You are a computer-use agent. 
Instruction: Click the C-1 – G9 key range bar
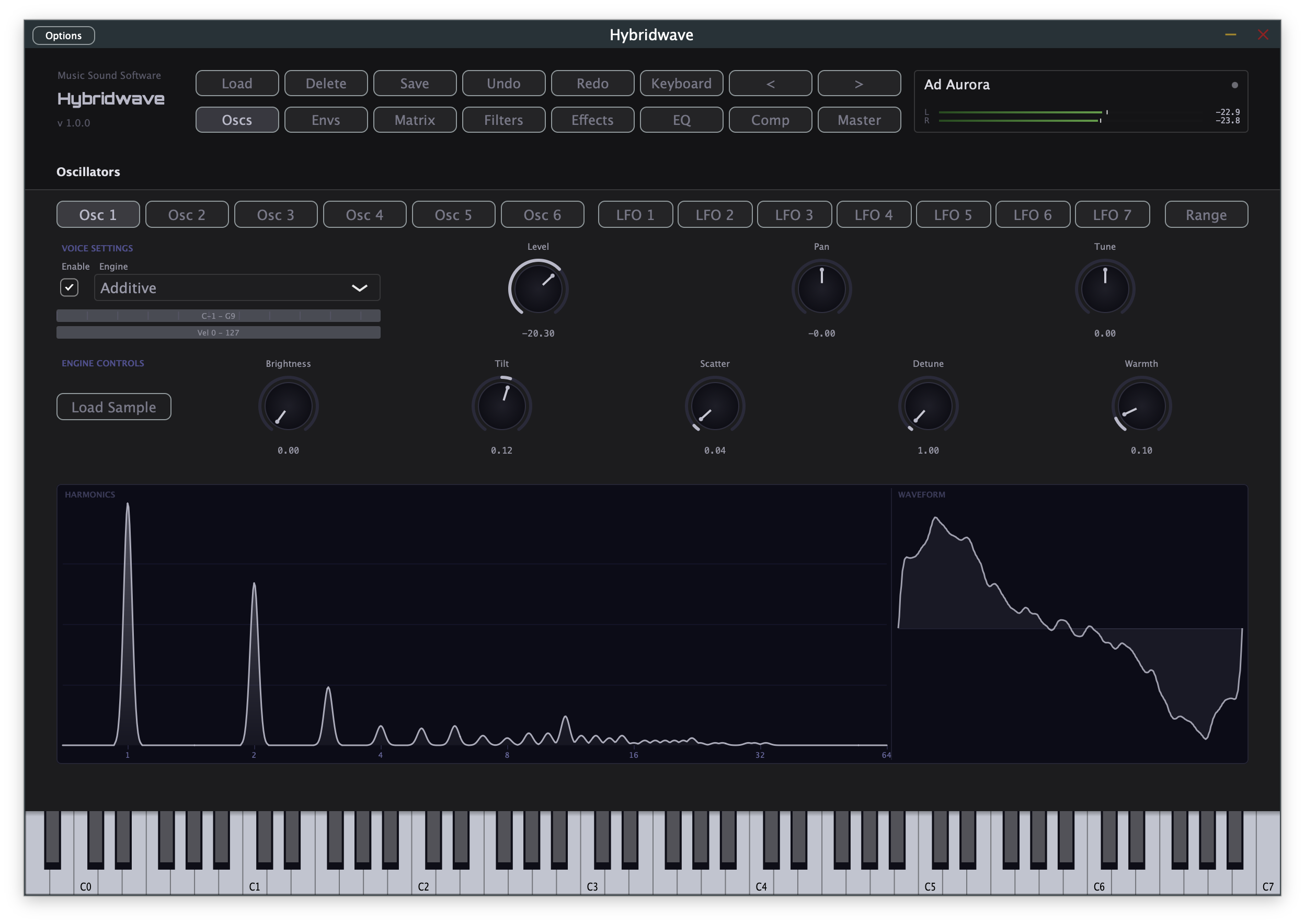[218, 315]
